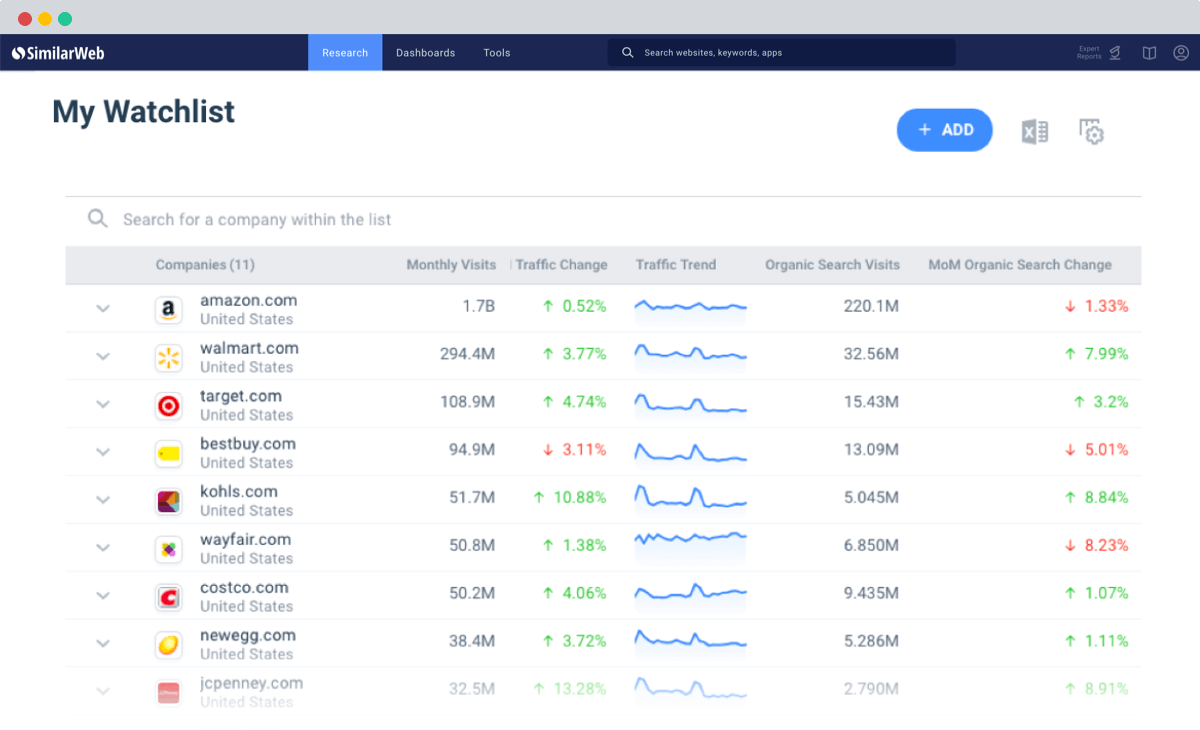Click the magnifier icon in top search bar
Viewport: 1200px width, 730px height.
628,53
